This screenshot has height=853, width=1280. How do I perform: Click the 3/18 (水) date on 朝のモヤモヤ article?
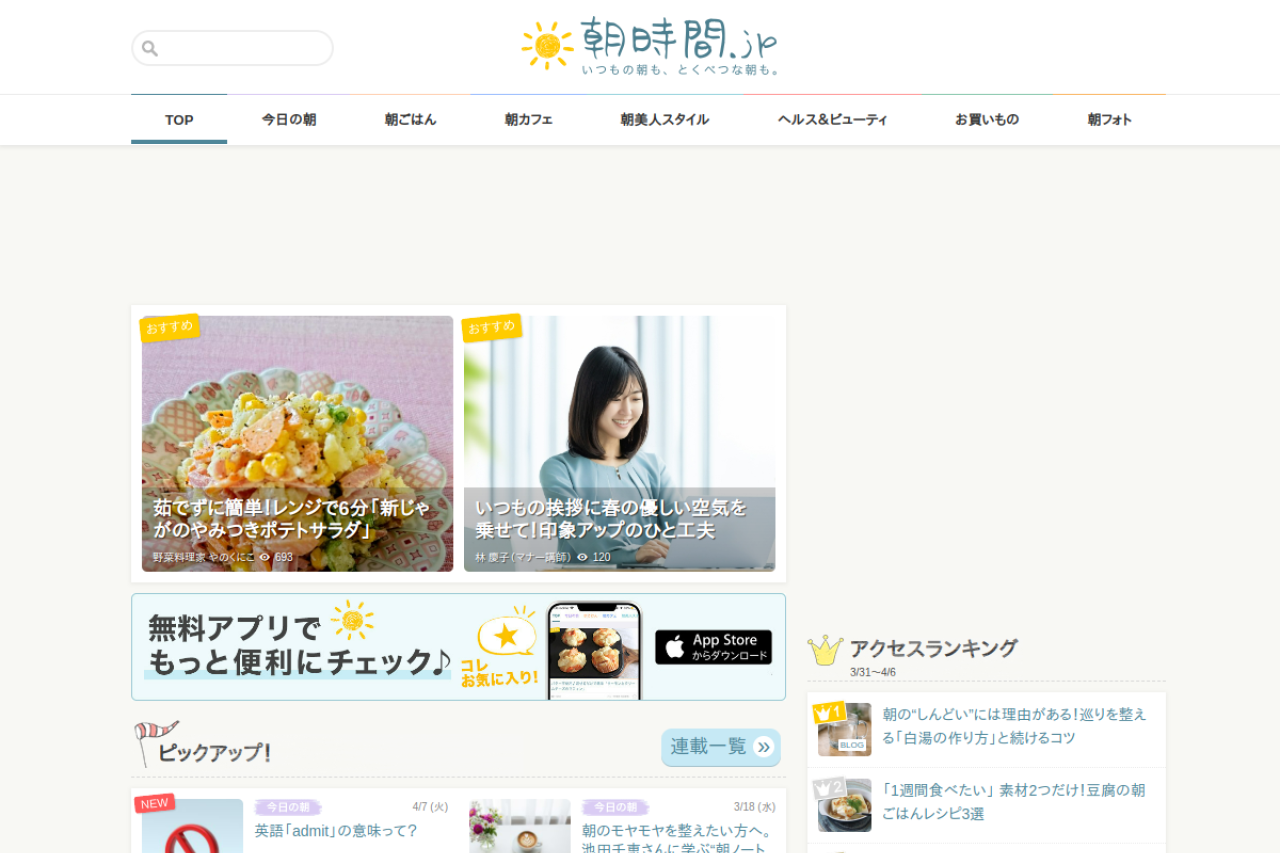click(754, 807)
